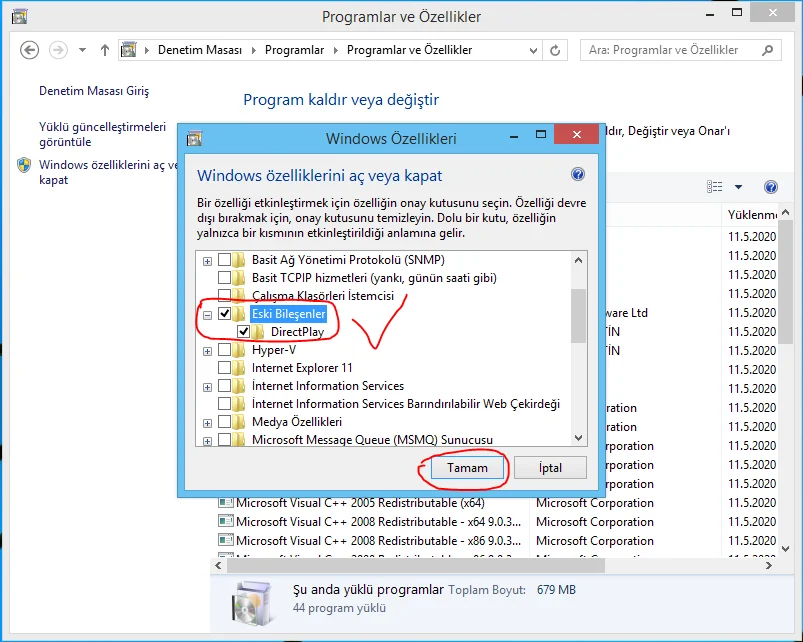Open the view options dropdown arrow

click(738, 187)
